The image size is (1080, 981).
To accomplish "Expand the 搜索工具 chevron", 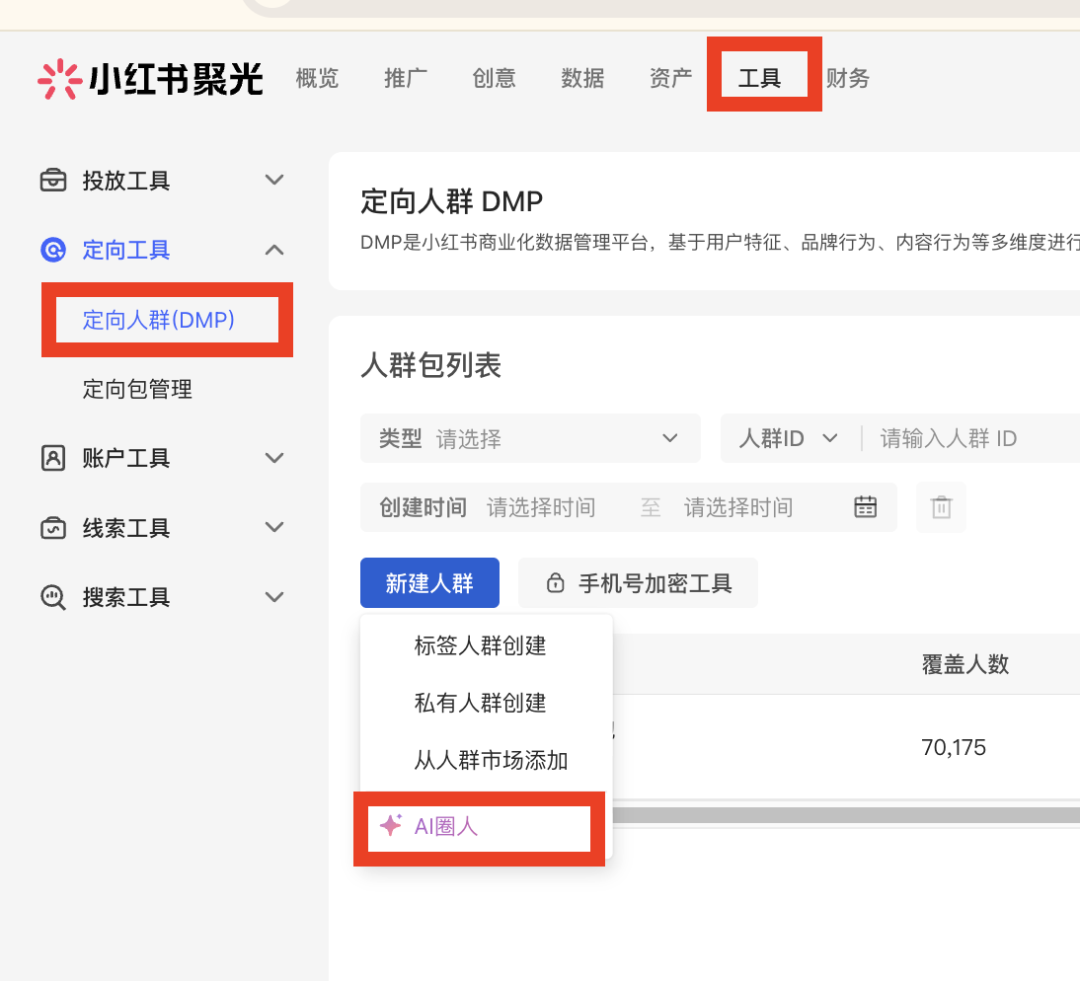I will pyautogui.click(x=274, y=597).
